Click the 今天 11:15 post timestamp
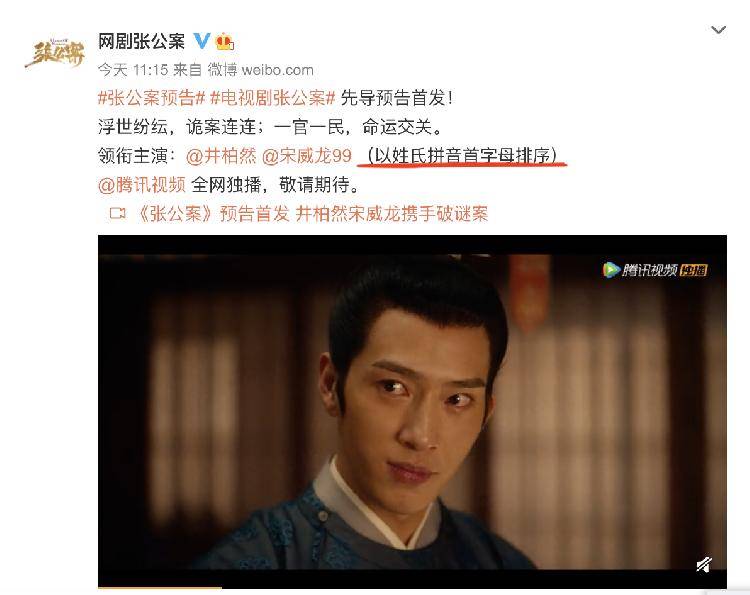The width and height of the screenshot is (750, 595). click(133, 70)
